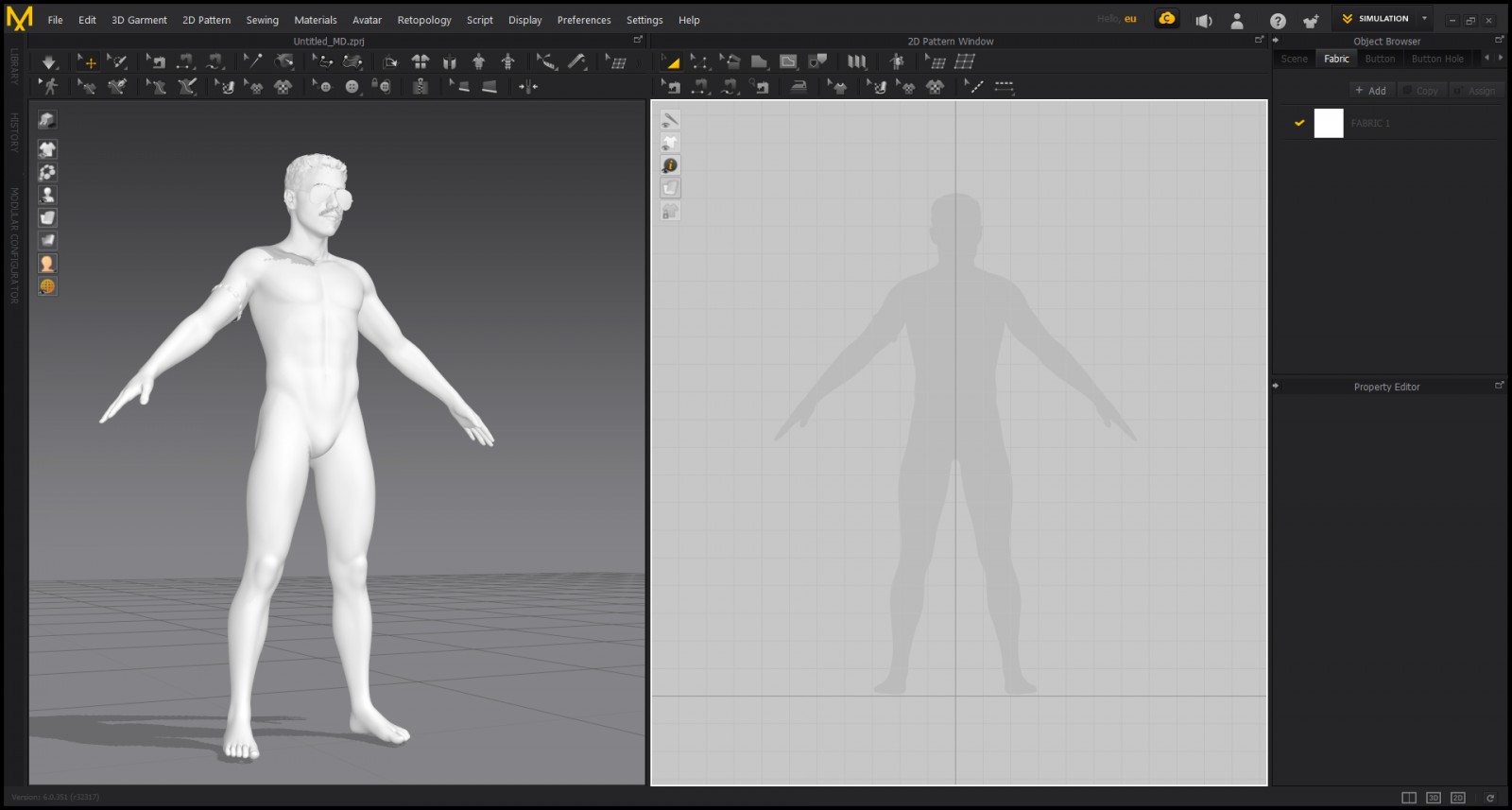Select the Select/Move tool in 3D toolbar
Screen dimensions: 1512x810
87,62
